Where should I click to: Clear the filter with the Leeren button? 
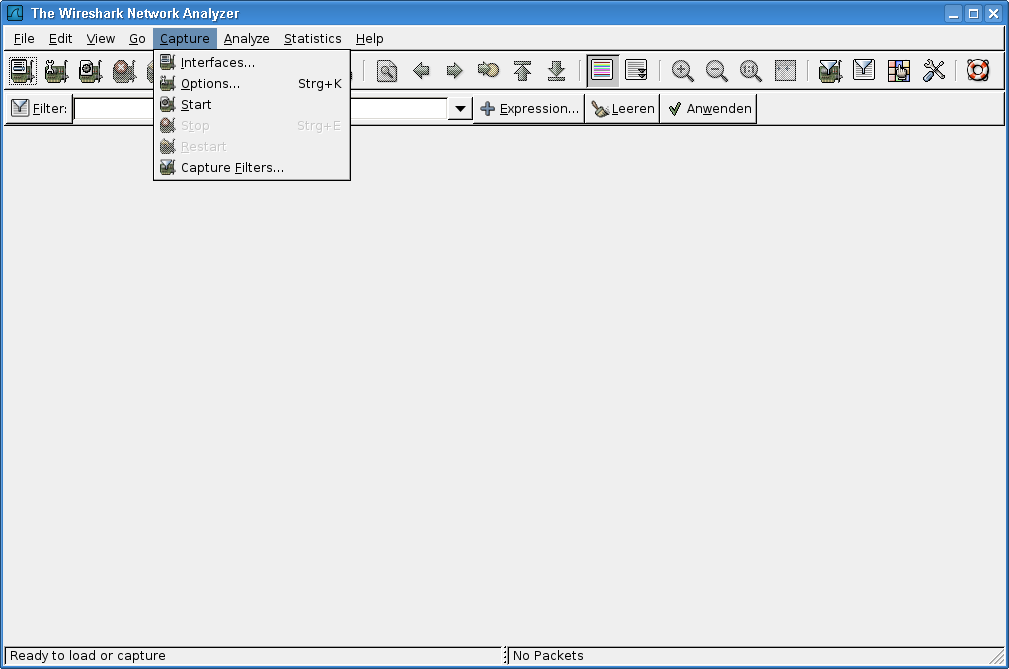[623, 109]
